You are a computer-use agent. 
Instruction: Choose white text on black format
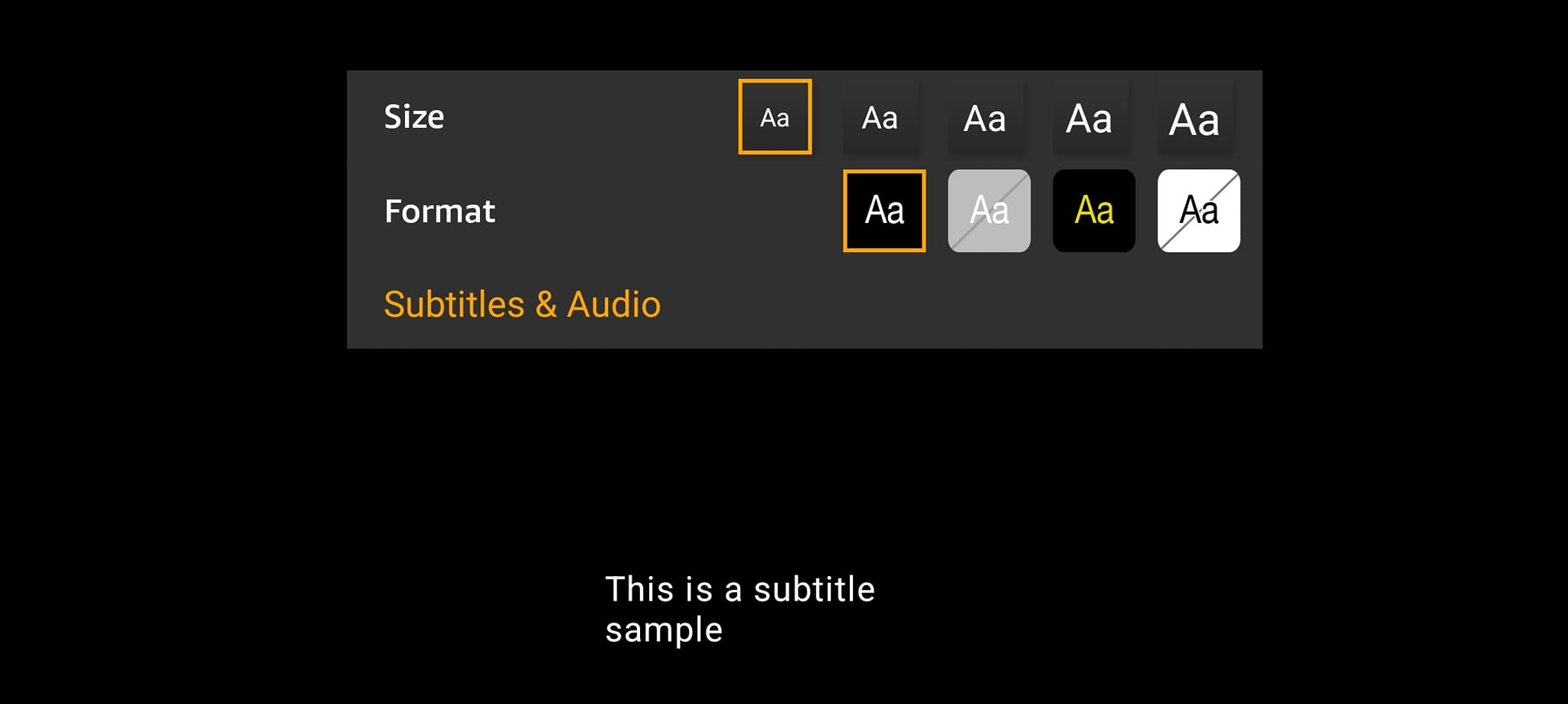tap(884, 211)
